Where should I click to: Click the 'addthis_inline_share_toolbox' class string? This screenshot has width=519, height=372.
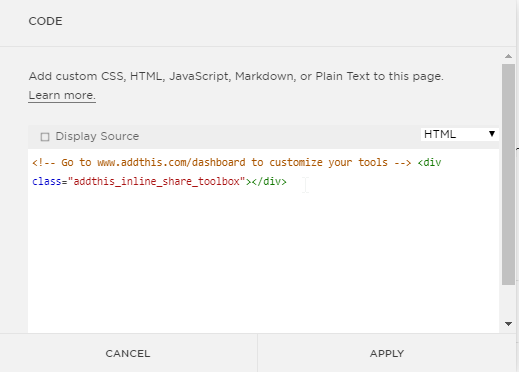[157, 181]
